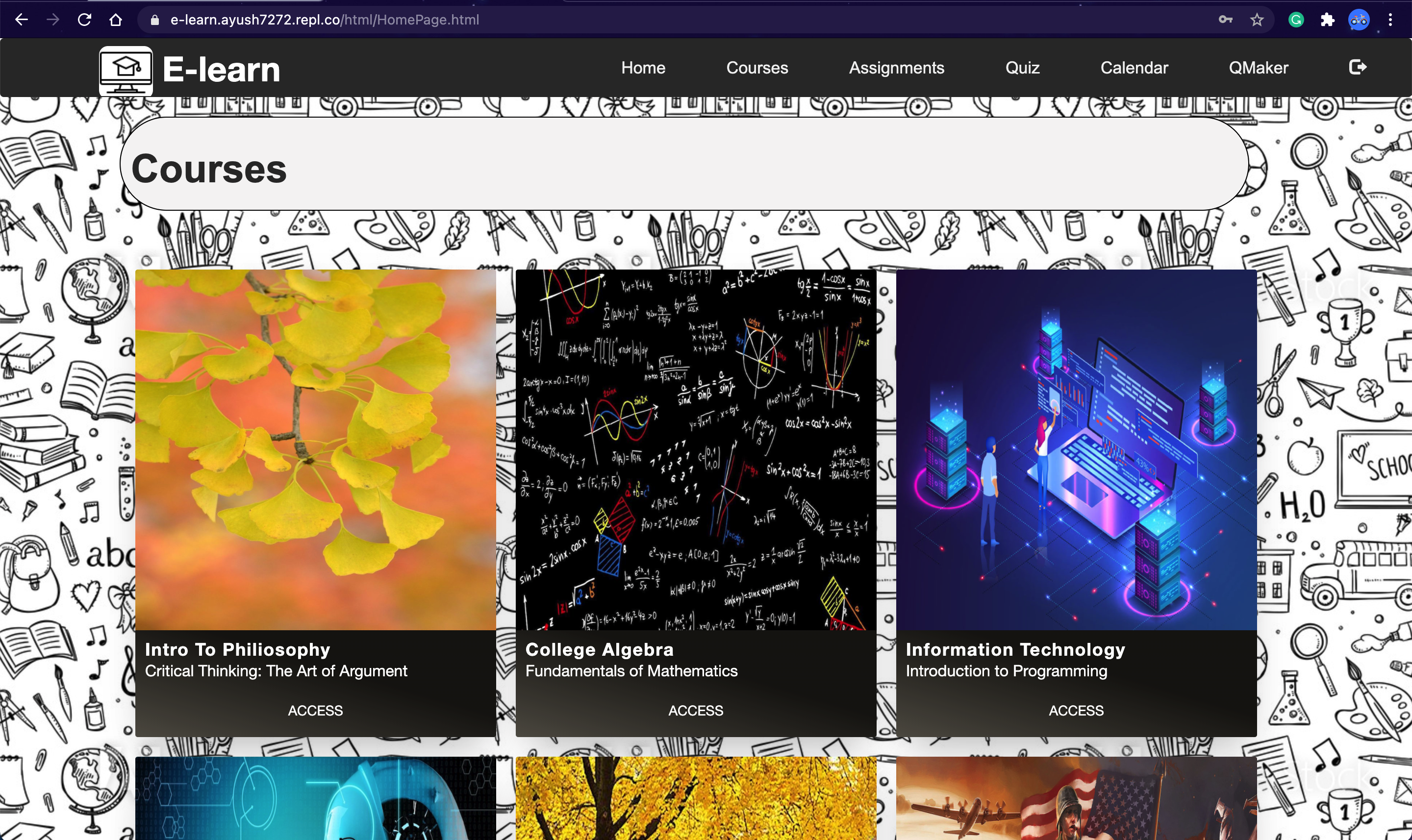Open the Assignments nav item
Screen dimensions: 1412x840
tap(896, 68)
